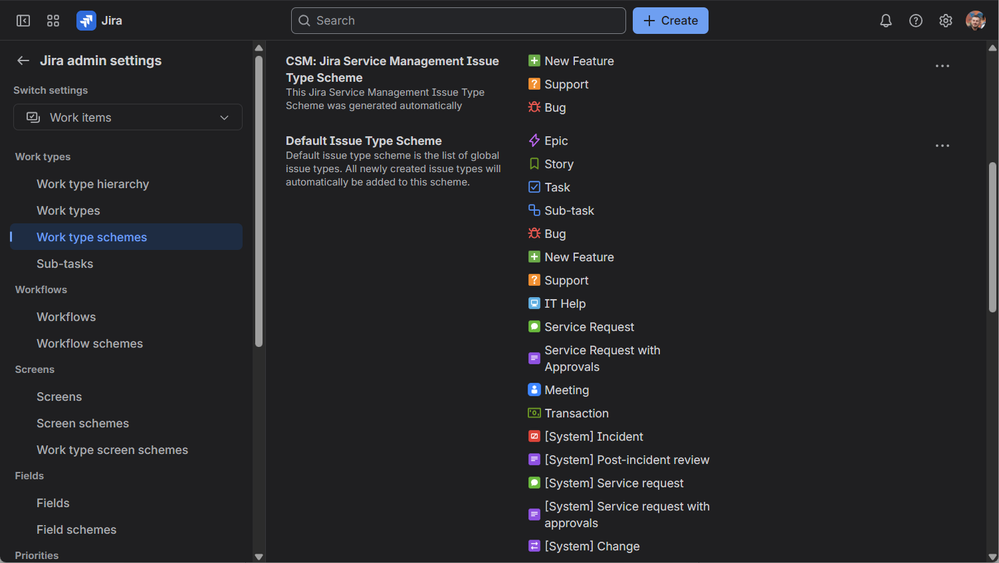Click the [System] Post-incident review icon
999x563 pixels.
coord(534,459)
